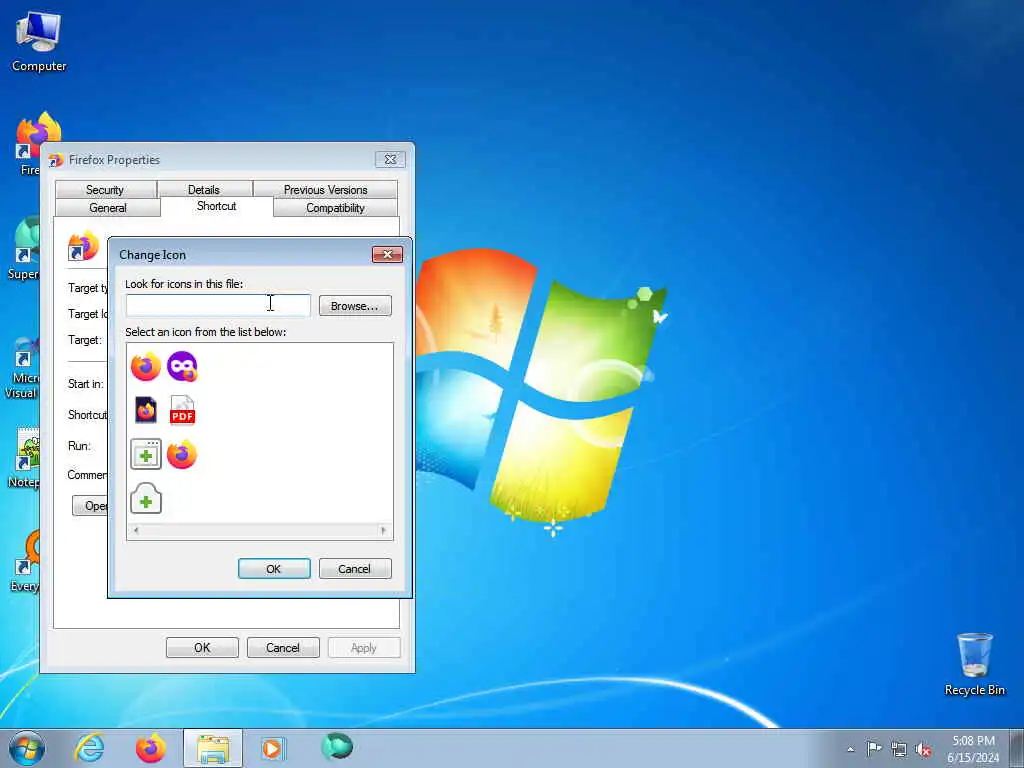Click the Super desktop shortcut with green globe
Image resolution: width=1024 pixels, height=768 pixels.
tap(25, 248)
